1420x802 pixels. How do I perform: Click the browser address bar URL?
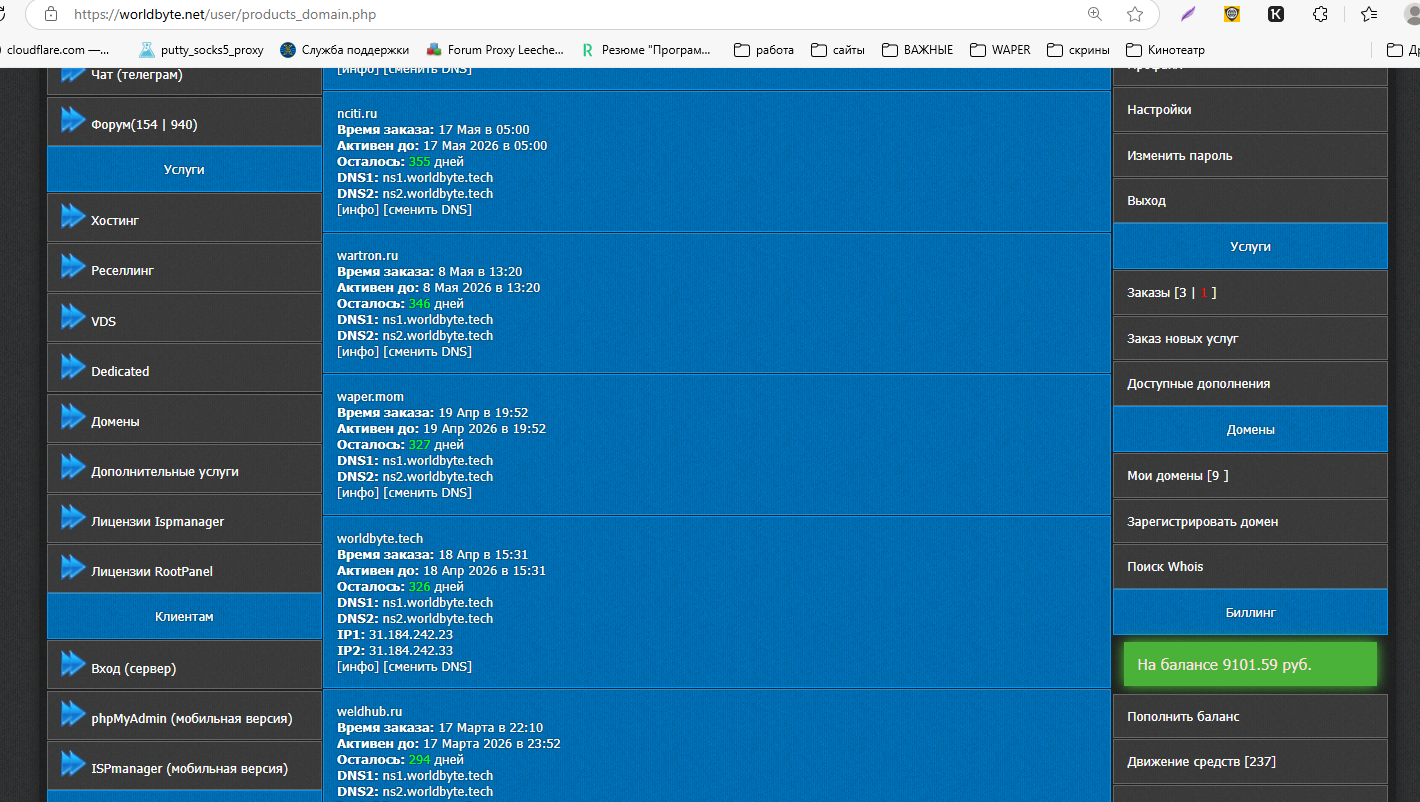point(224,15)
